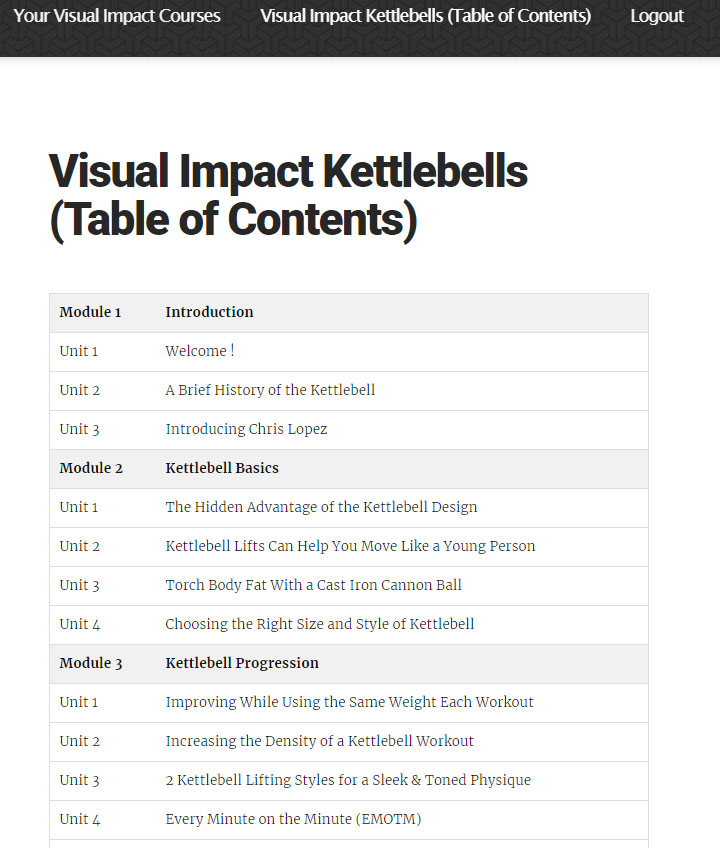
Task: Read 2 Kettlebell Lifting Styles for a Sleek & Toned Physique
Action: [347, 780]
